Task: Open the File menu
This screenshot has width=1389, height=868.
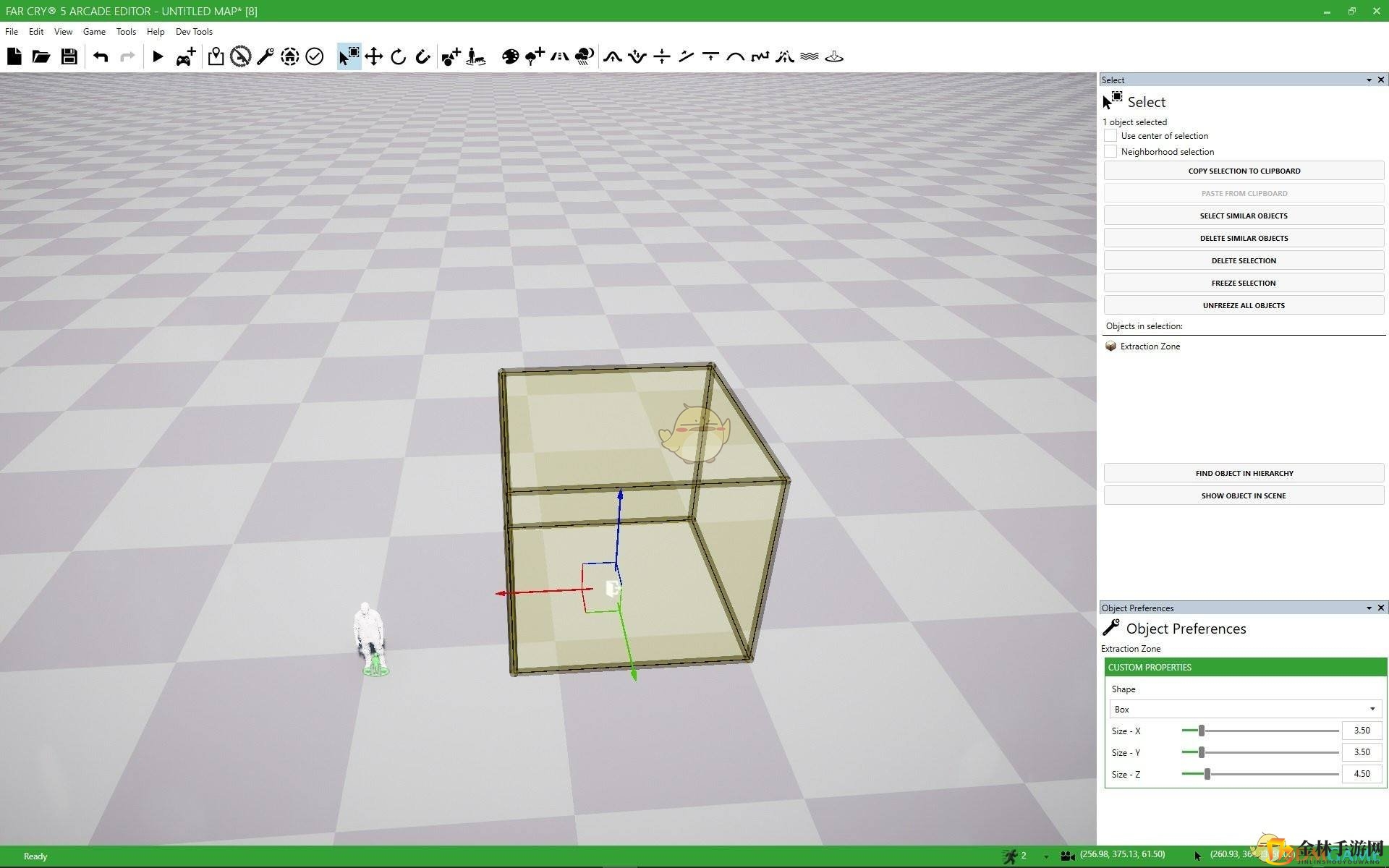Action: (x=12, y=32)
